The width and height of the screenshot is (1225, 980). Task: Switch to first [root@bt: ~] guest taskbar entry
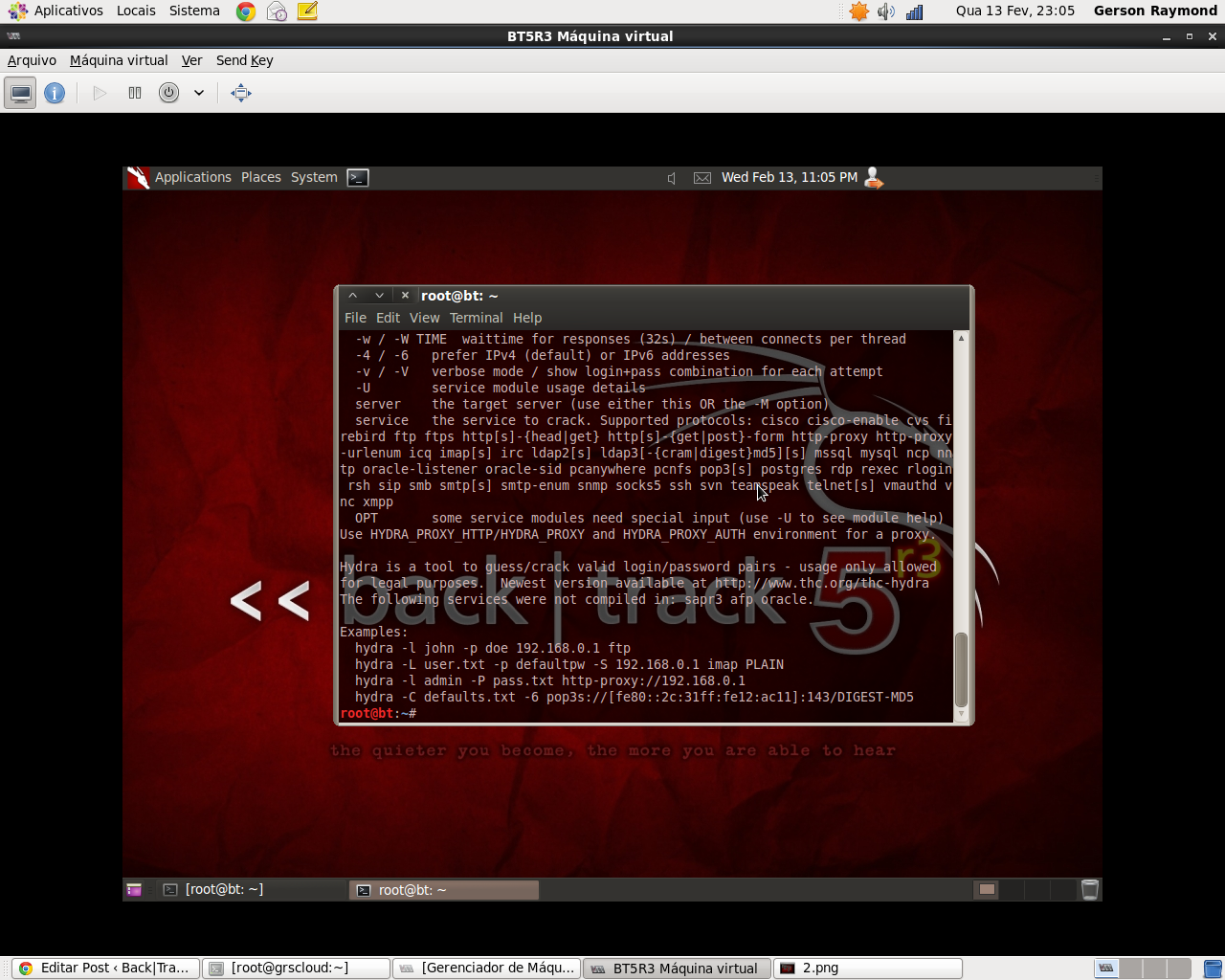253,889
